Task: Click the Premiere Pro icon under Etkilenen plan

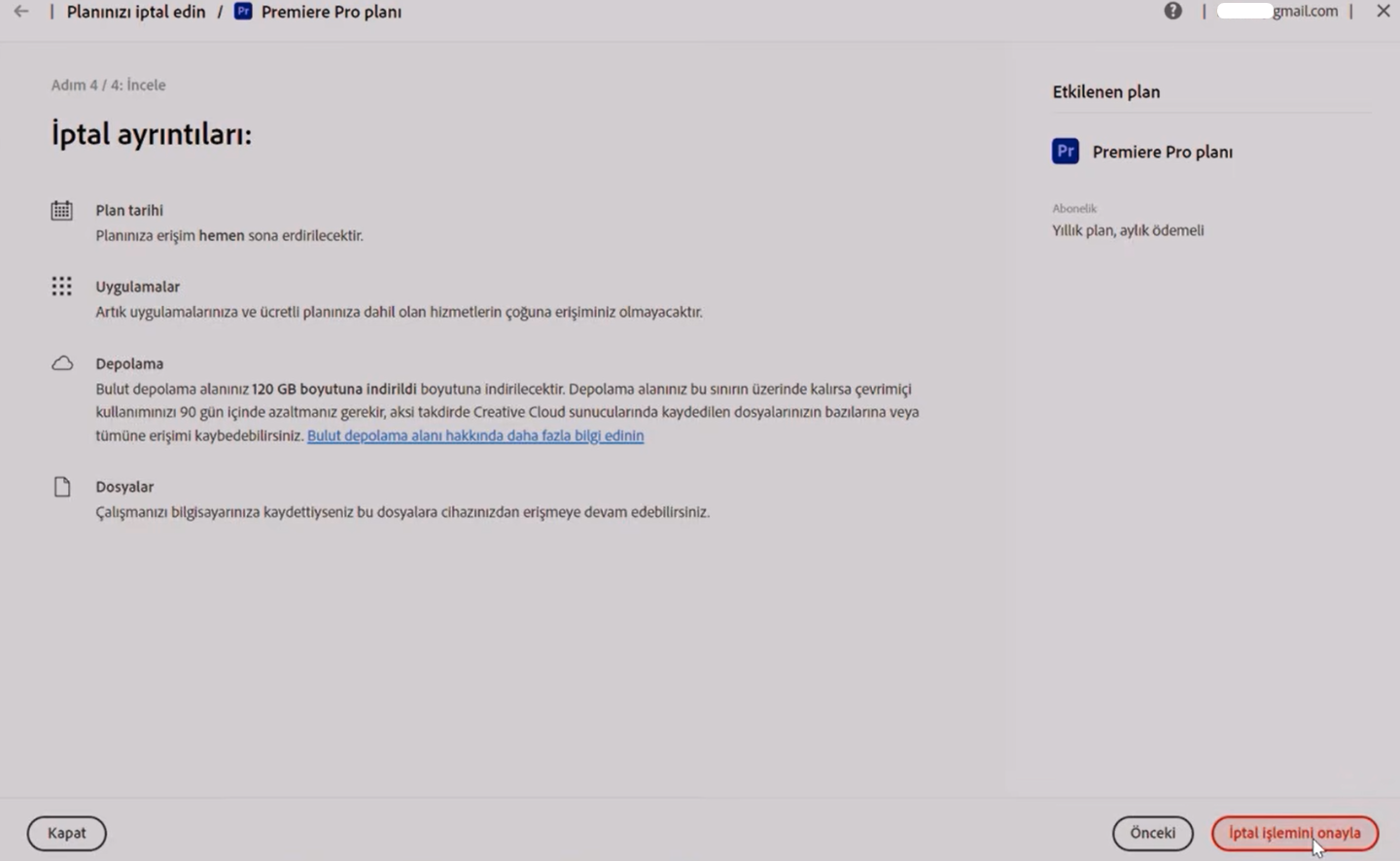Action: click(1066, 151)
